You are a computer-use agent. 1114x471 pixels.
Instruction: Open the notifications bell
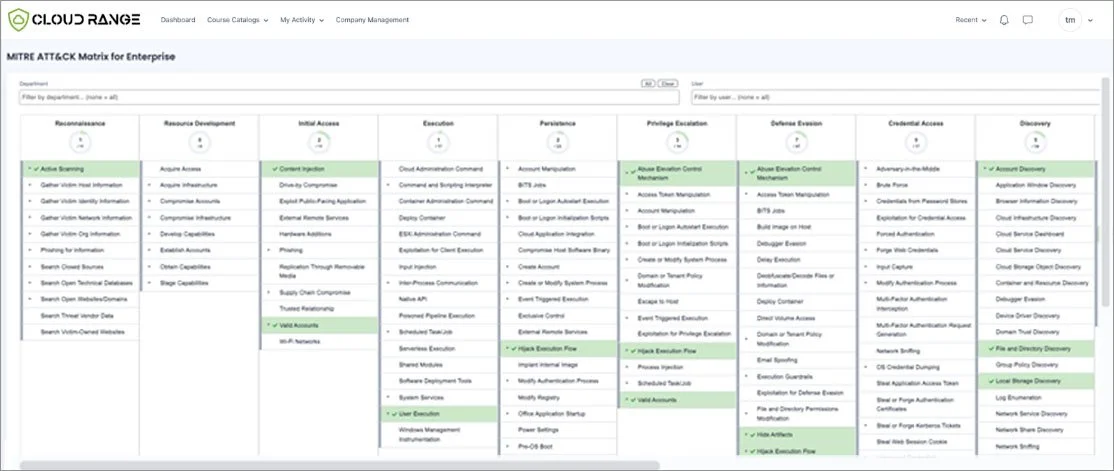click(1004, 20)
